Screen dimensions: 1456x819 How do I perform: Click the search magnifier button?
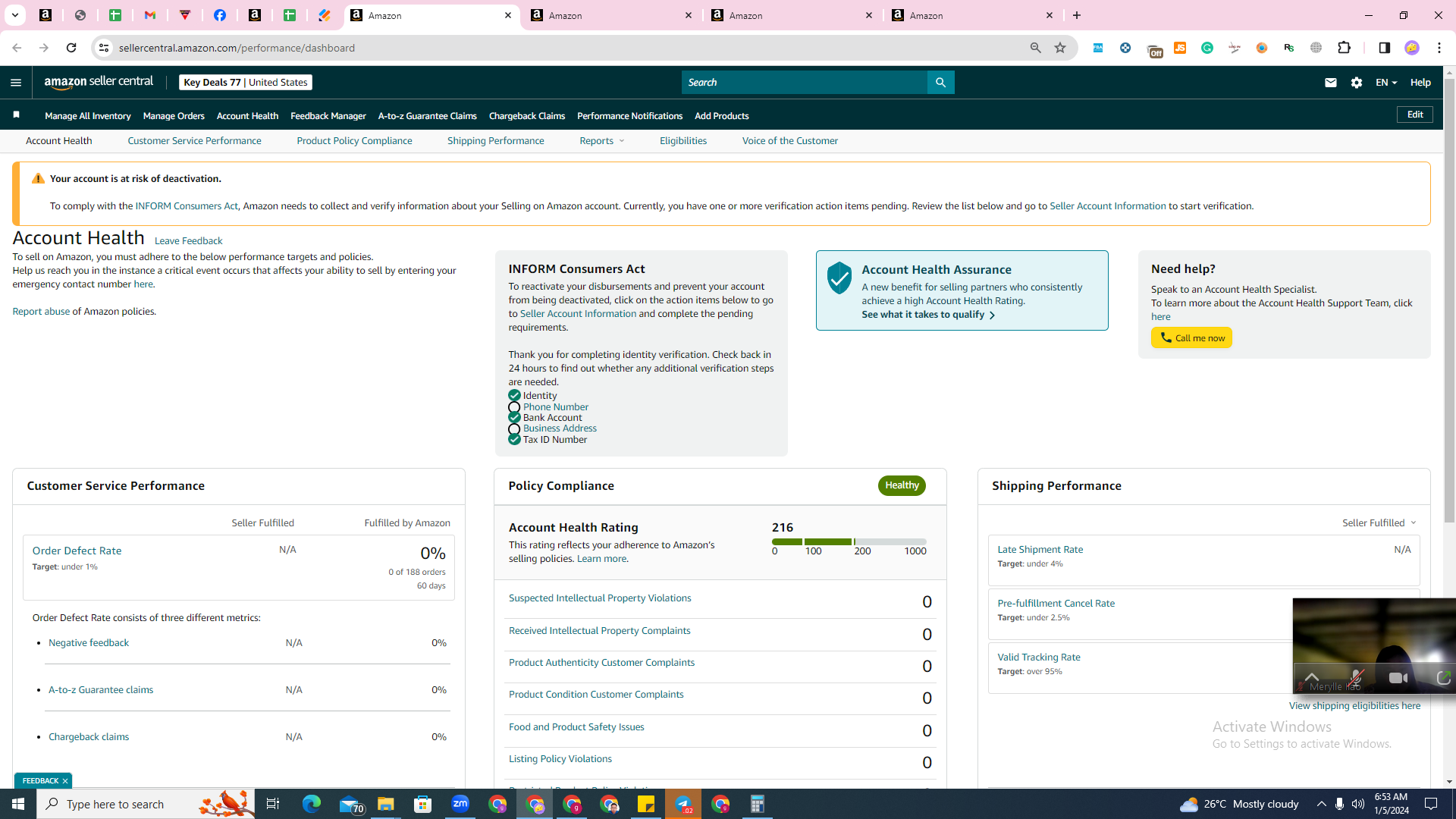(x=940, y=83)
